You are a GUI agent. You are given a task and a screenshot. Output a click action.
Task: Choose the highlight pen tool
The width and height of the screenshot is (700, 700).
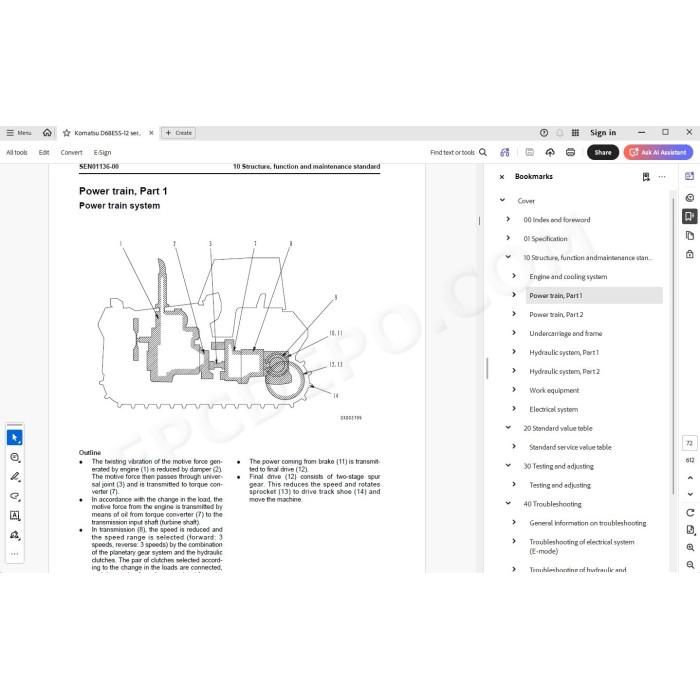15,477
